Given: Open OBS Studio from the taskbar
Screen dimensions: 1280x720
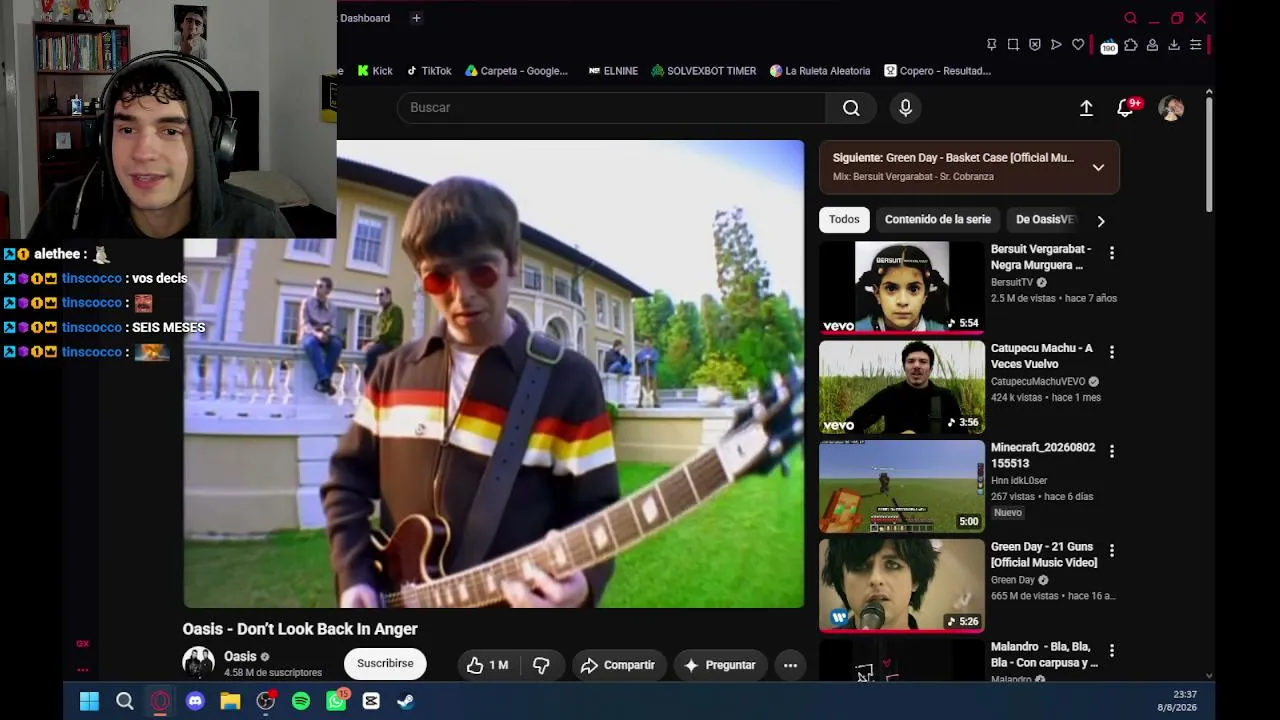Looking at the screenshot, I should pos(266,701).
